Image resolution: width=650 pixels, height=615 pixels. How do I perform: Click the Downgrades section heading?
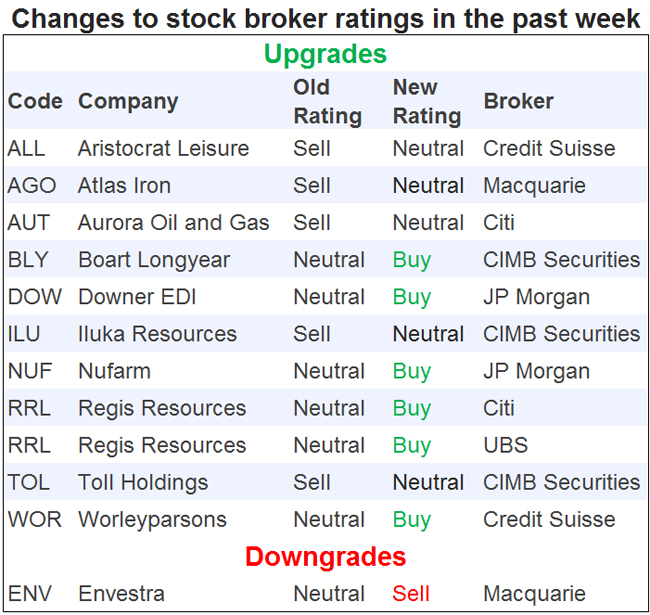click(x=326, y=556)
